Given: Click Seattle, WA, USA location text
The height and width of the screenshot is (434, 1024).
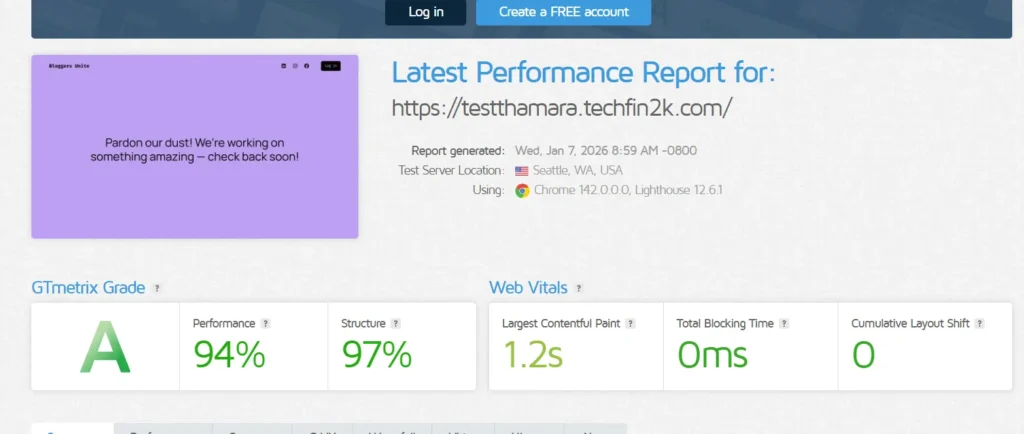Looking at the screenshot, I should click(577, 171).
